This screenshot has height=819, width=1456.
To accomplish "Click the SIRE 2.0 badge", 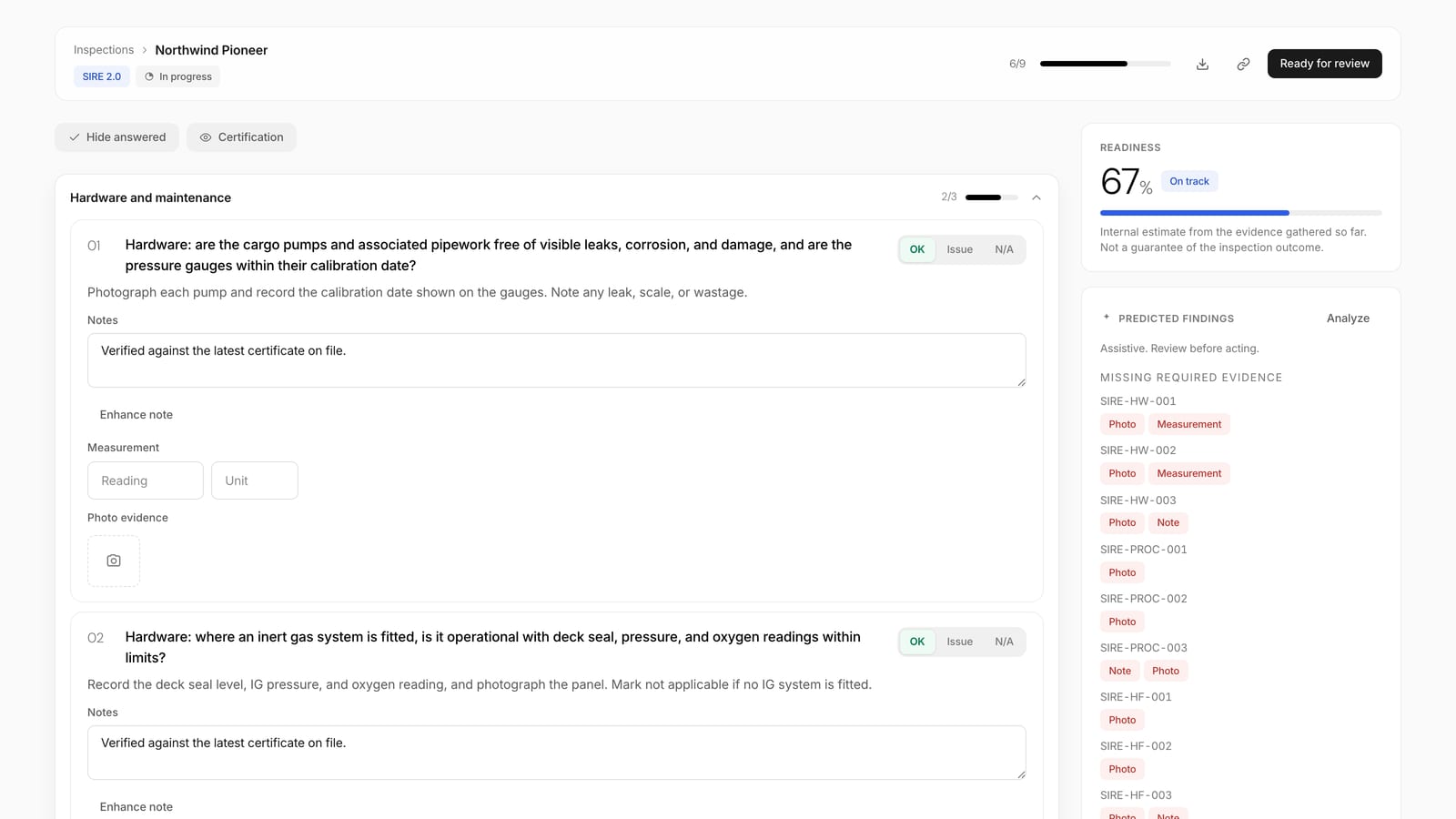I will tap(102, 76).
